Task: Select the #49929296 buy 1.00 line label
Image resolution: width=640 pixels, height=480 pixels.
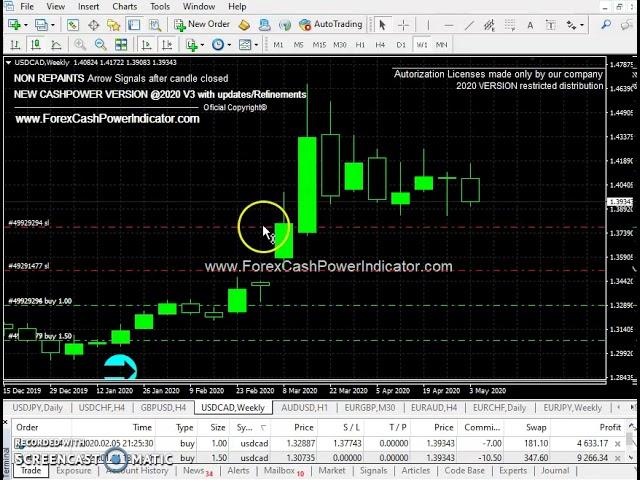Action: [40, 301]
